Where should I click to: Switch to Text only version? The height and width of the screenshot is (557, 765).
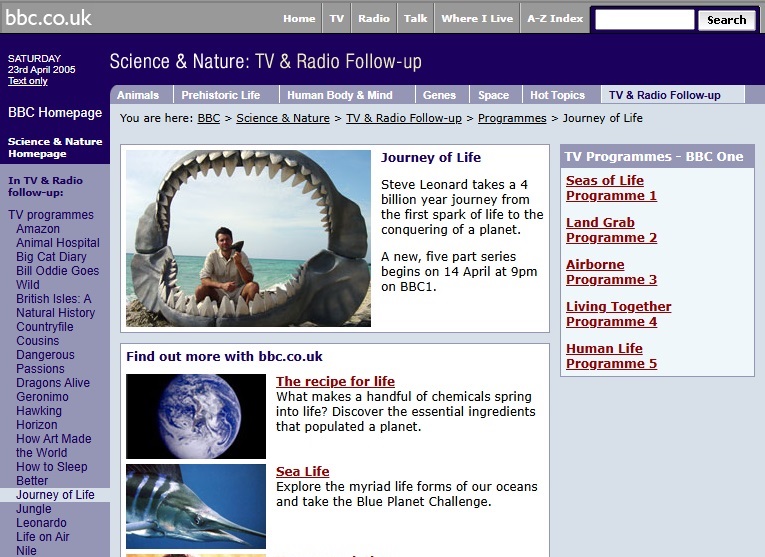(x=27, y=81)
